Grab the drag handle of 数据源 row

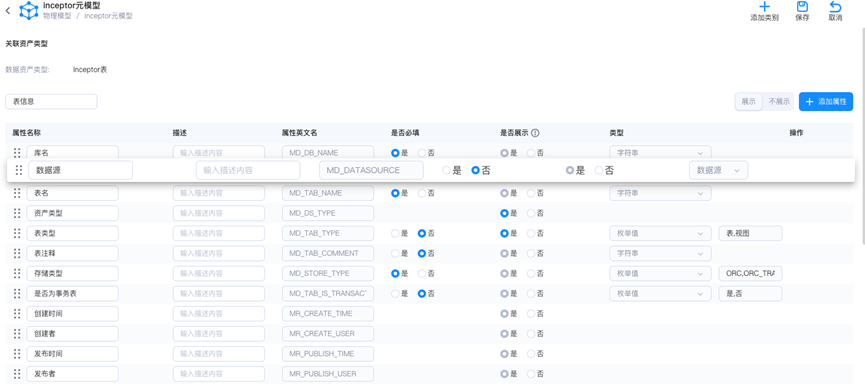[x=19, y=170]
